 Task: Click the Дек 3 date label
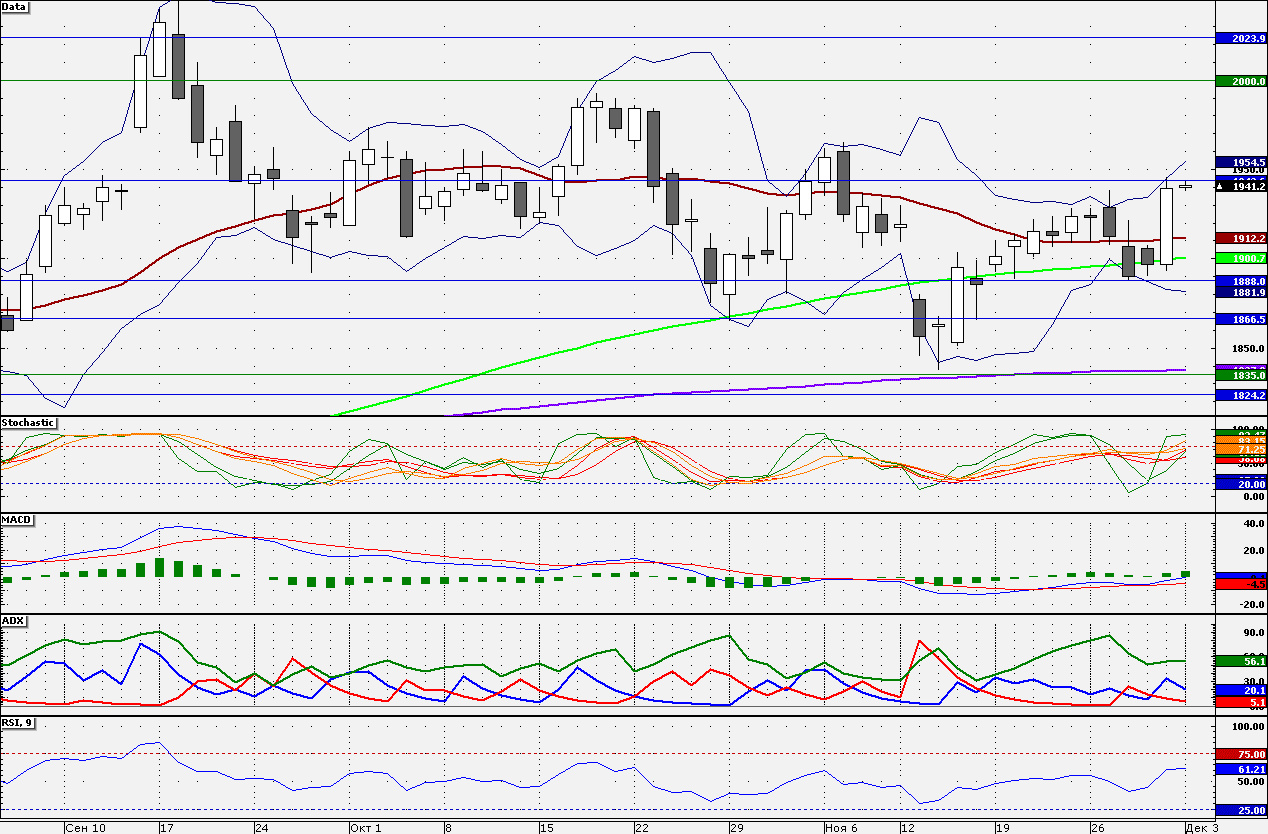(1202, 828)
